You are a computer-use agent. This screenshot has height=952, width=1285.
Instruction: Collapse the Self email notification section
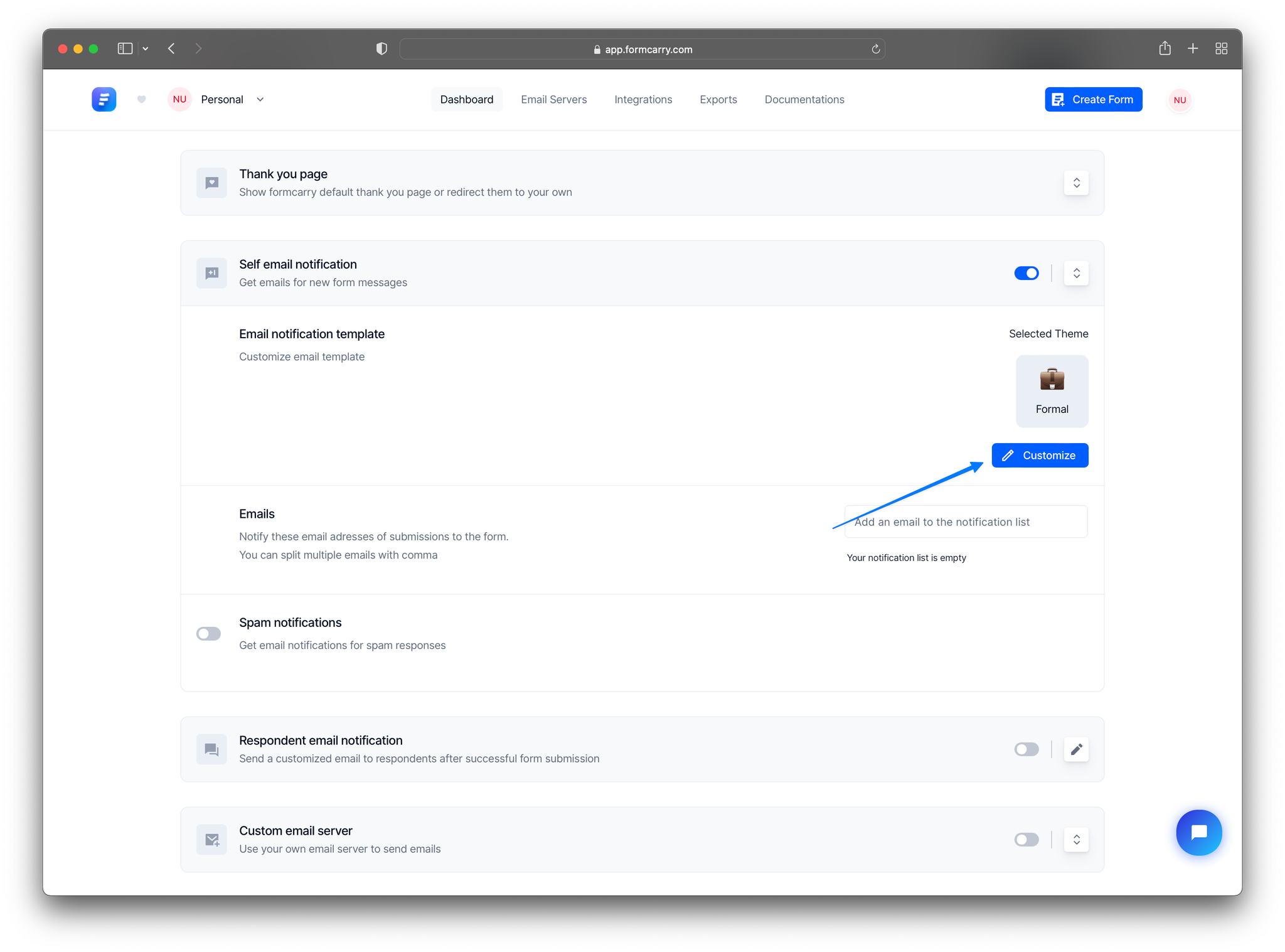coord(1076,273)
